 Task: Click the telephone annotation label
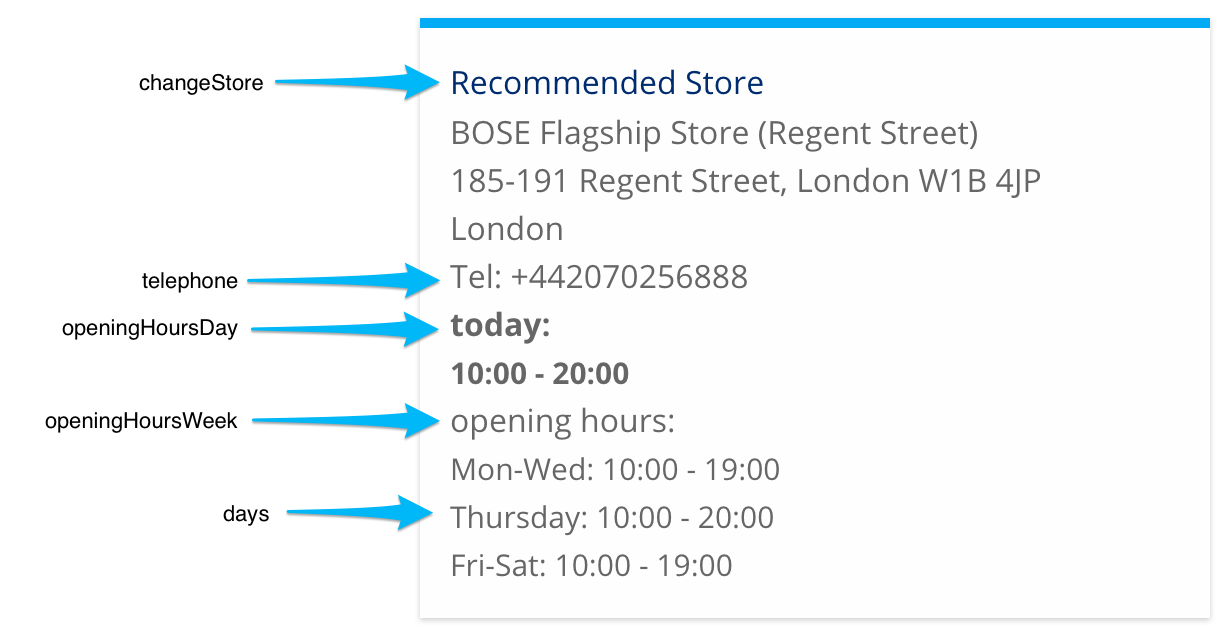tap(191, 281)
